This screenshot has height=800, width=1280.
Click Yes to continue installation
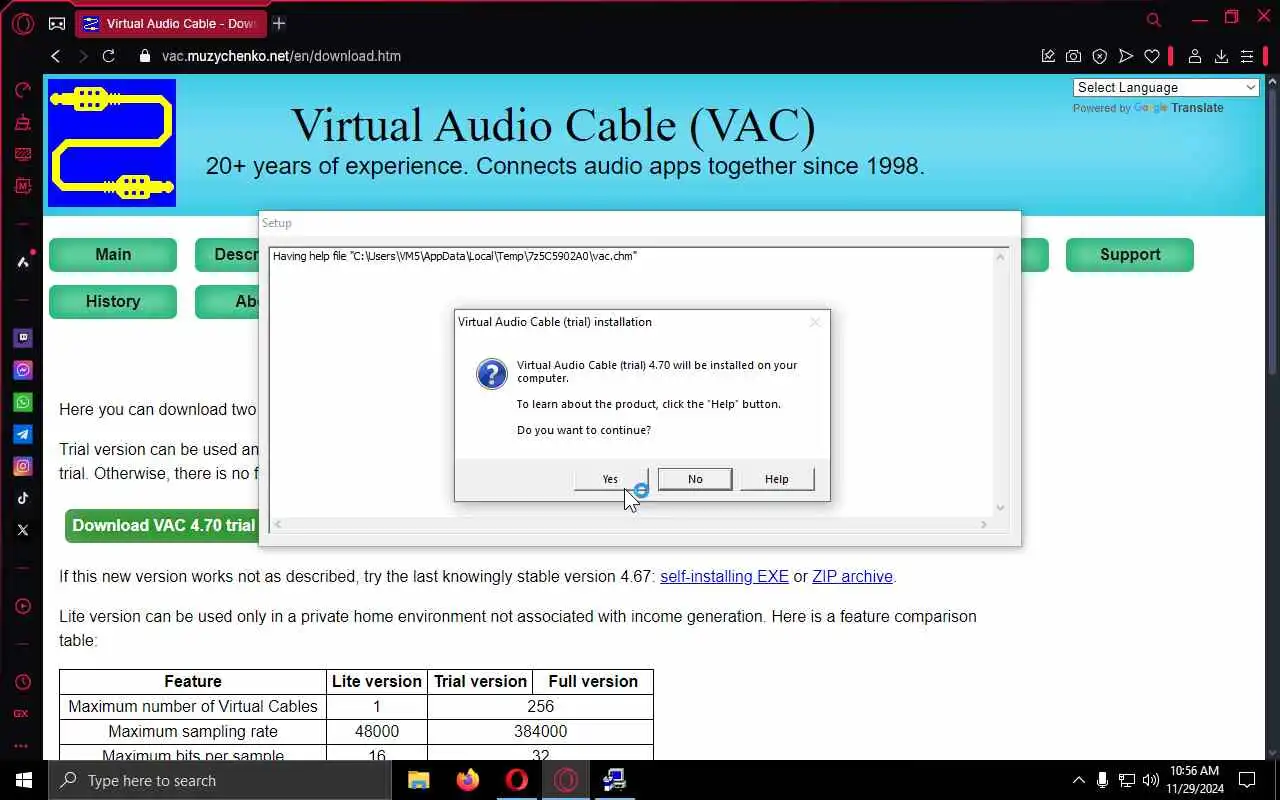tap(610, 479)
